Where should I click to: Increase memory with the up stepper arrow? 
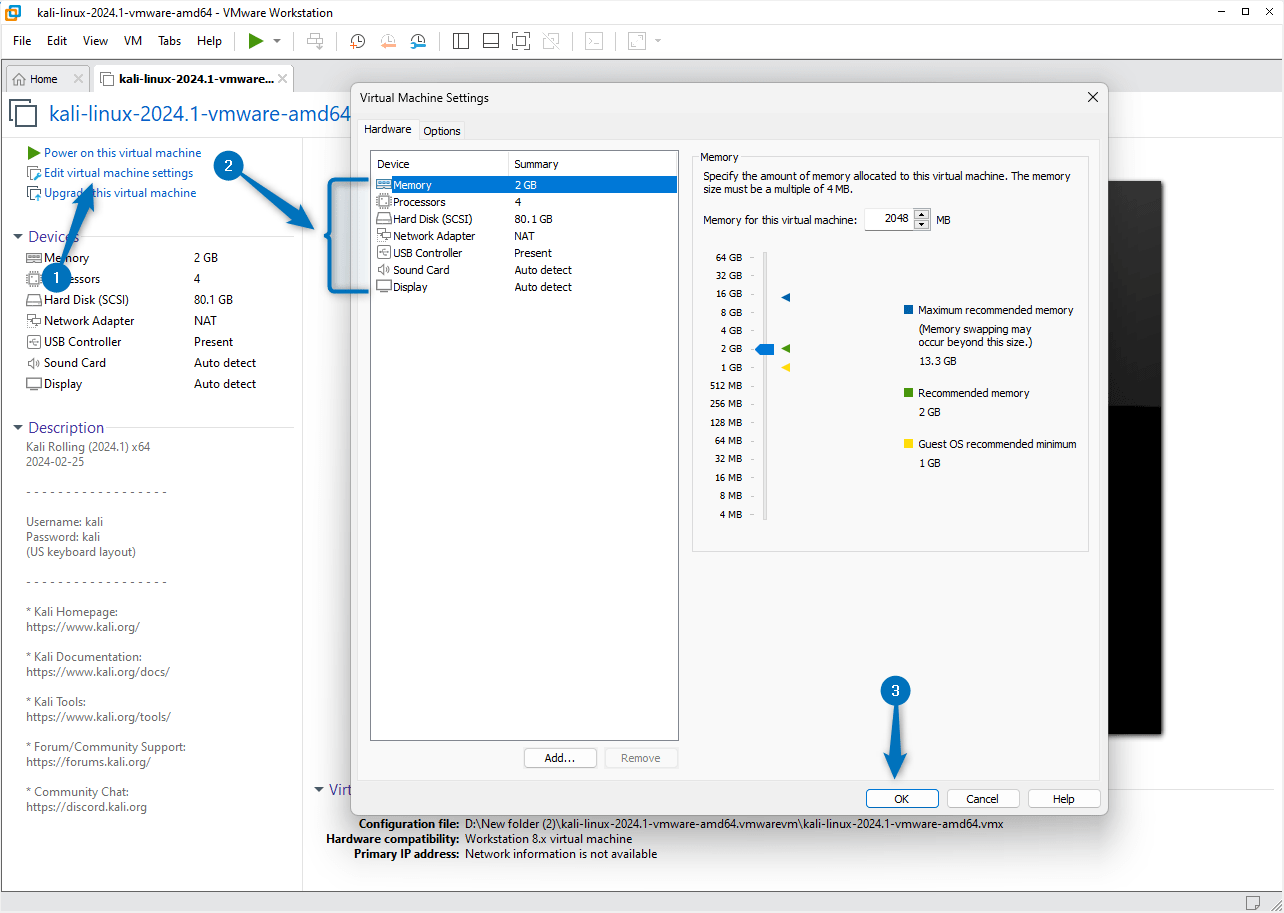(922, 214)
